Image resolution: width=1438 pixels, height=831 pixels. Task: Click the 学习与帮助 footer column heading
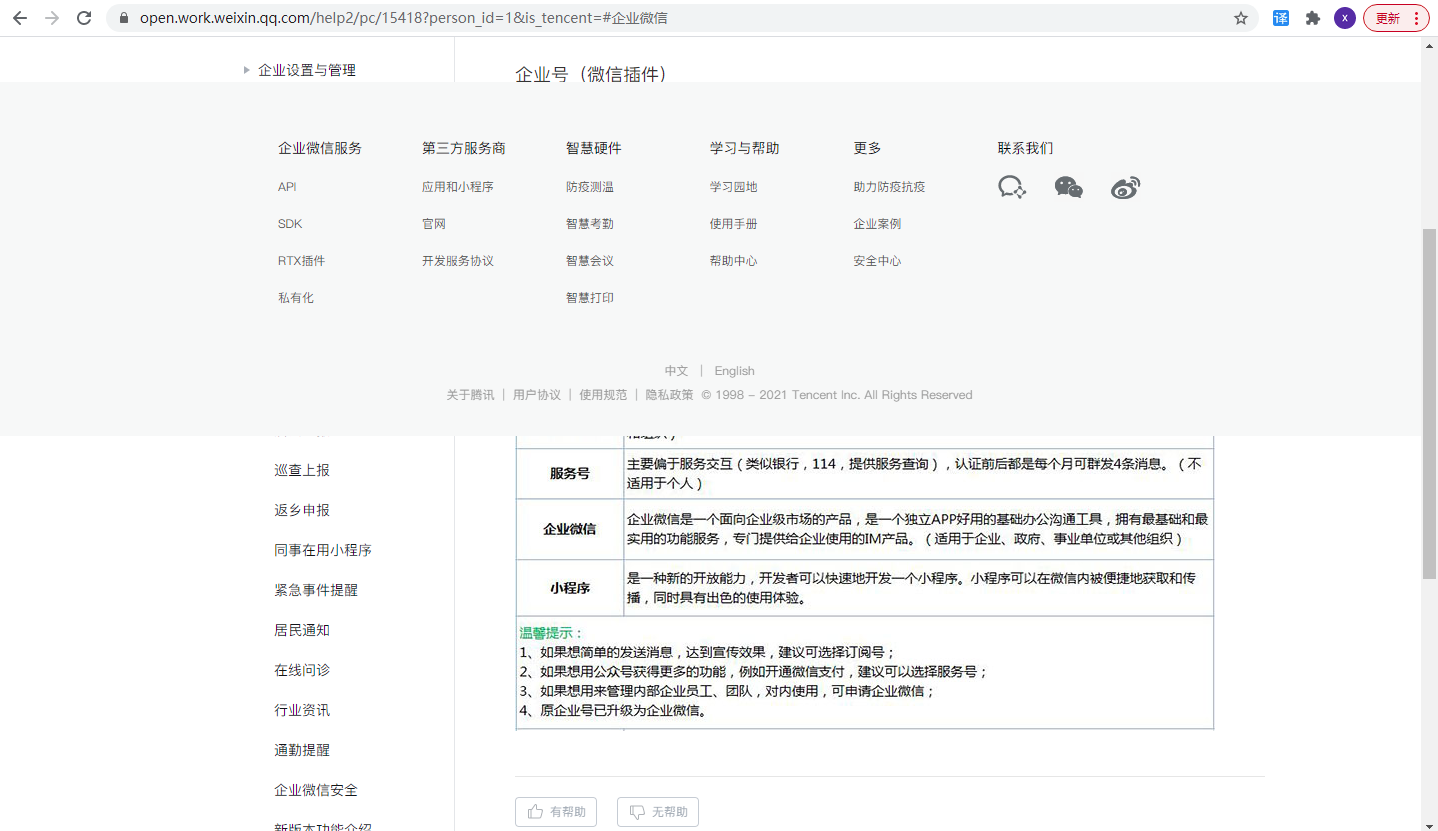pyautogui.click(x=745, y=148)
